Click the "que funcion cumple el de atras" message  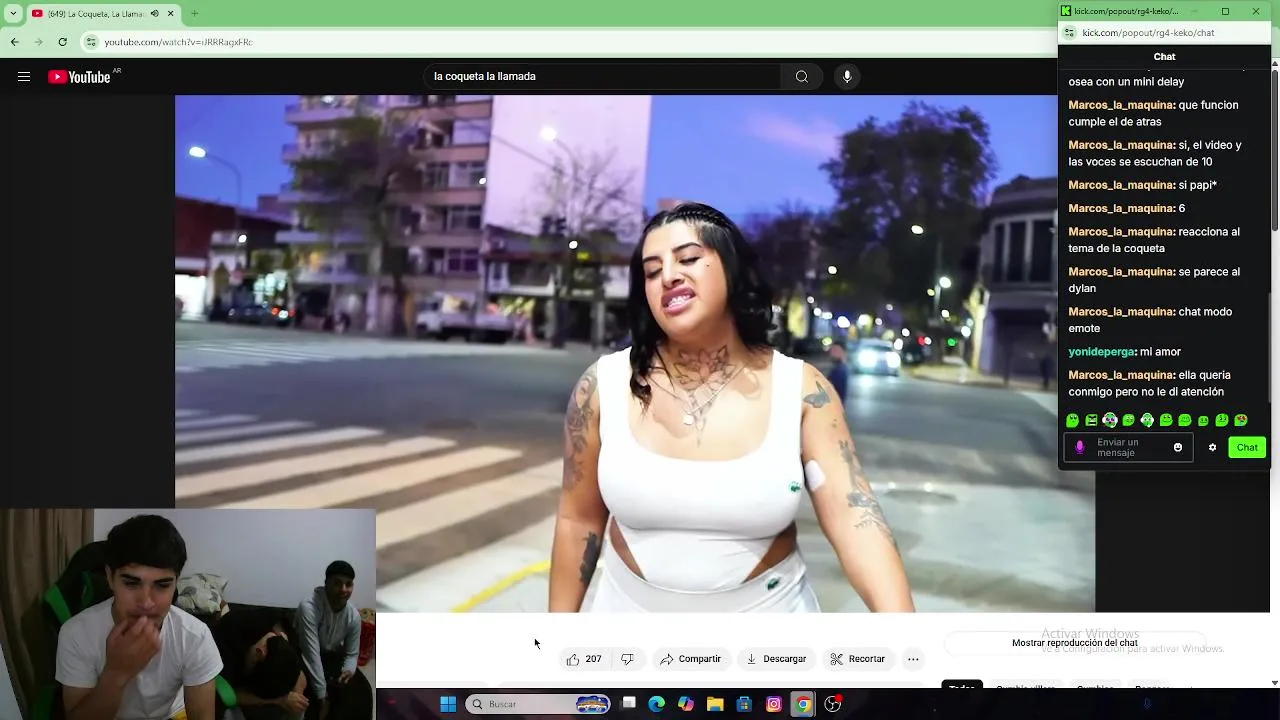tap(1153, 113)
